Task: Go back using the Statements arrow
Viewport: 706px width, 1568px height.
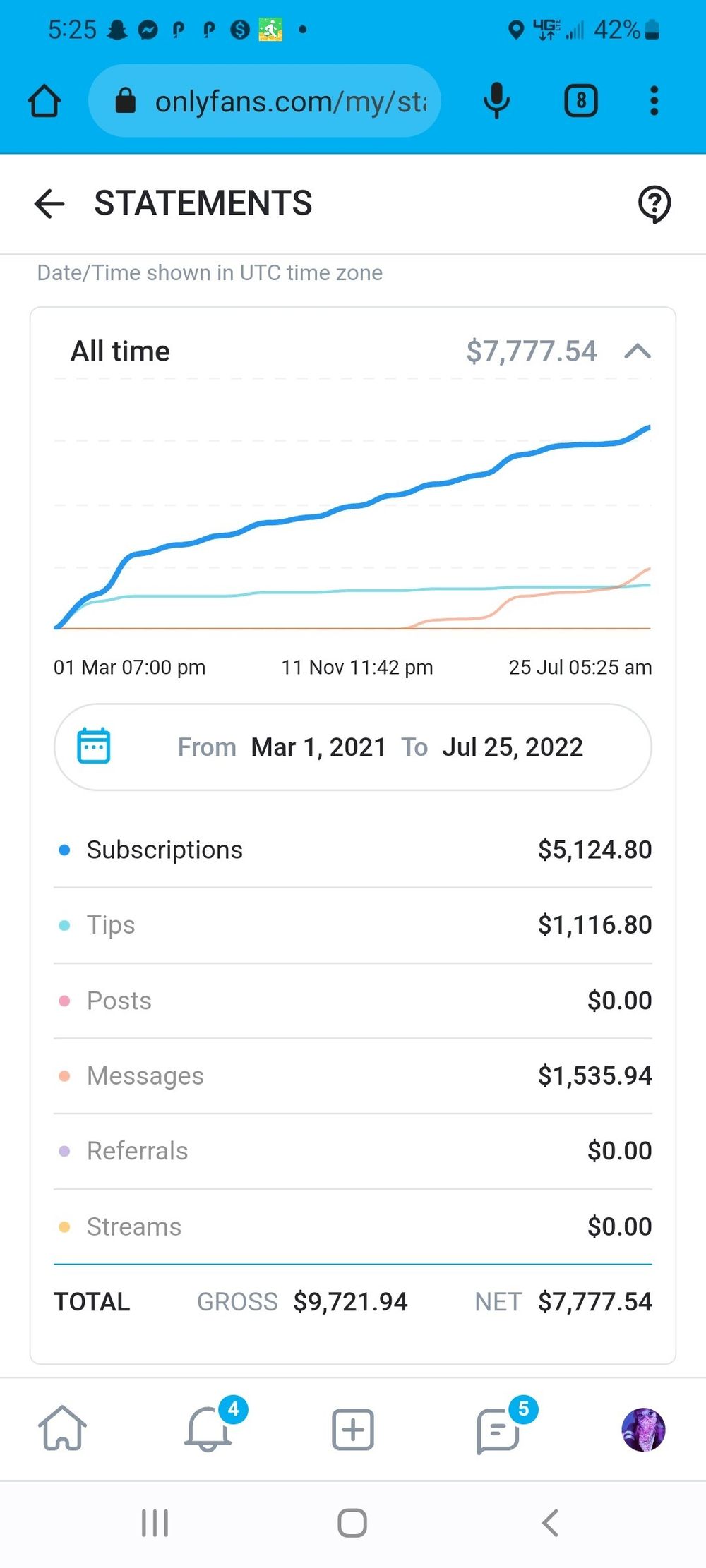Action: click(x=49, y=204)
